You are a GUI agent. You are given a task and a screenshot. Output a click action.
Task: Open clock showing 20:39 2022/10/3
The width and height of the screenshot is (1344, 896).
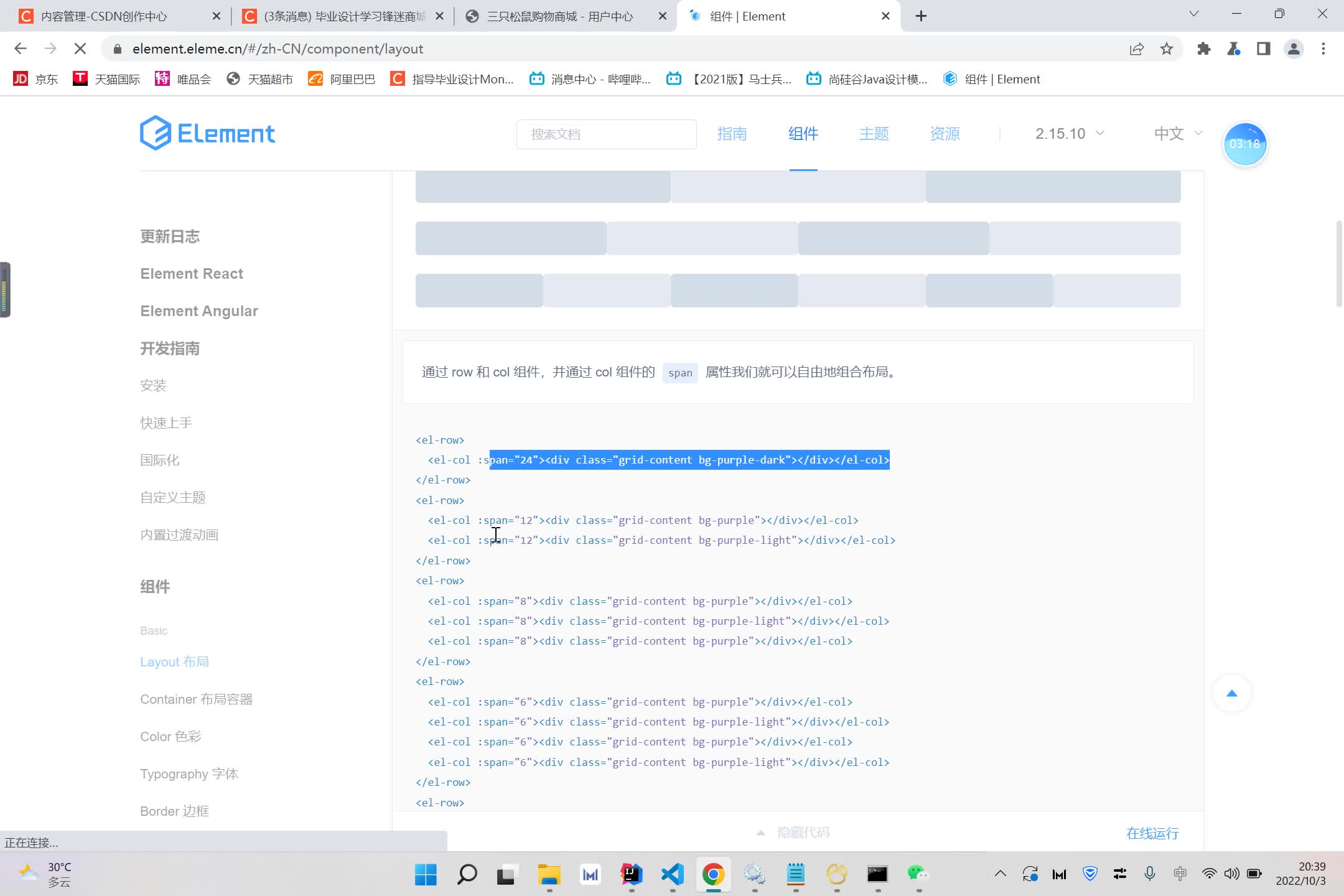coord(1300,874)
